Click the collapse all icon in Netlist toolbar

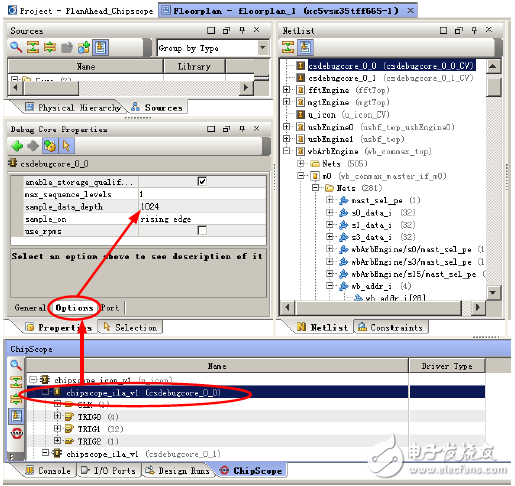coord(288,47)
